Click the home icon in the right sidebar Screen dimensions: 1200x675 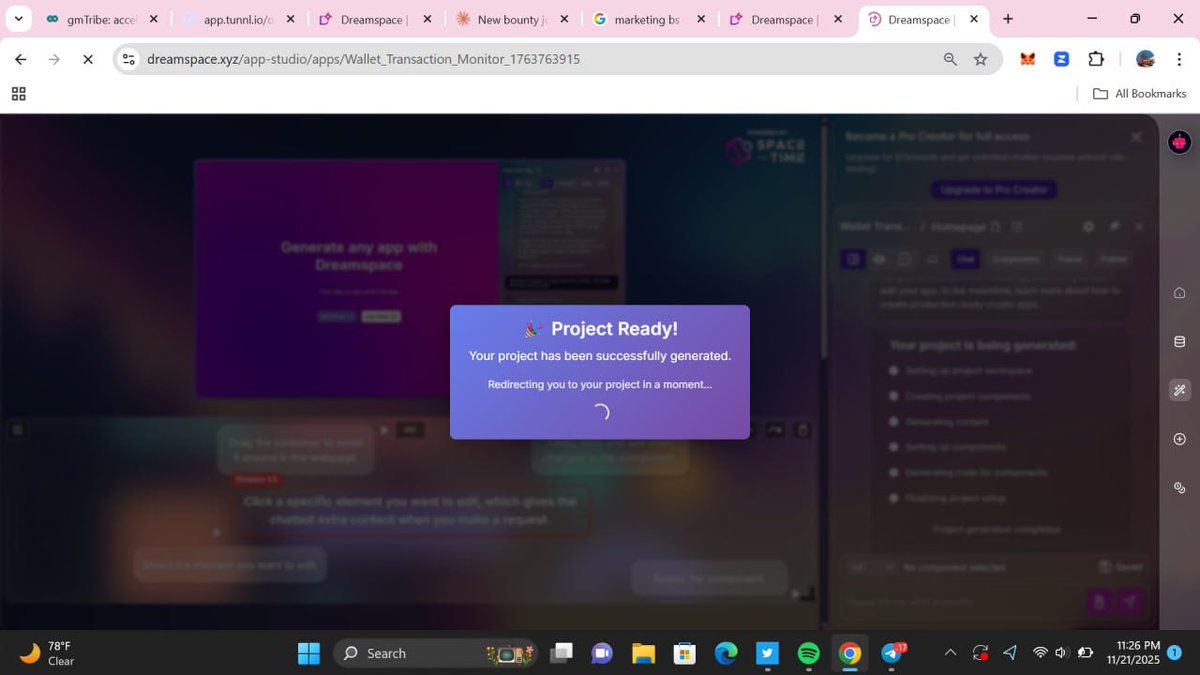pyautogui.click(x=1179, y=292)
